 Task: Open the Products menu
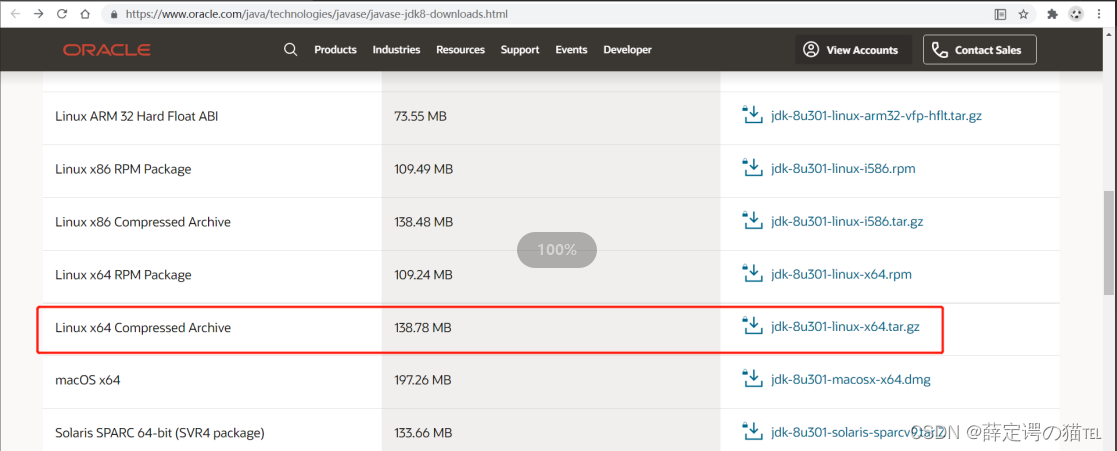[335, 50]
